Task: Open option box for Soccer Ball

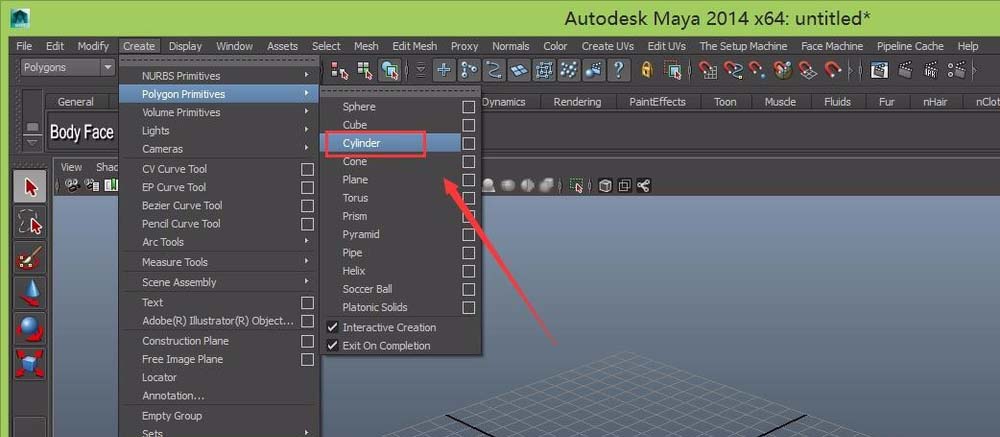Action: (469, 289)
